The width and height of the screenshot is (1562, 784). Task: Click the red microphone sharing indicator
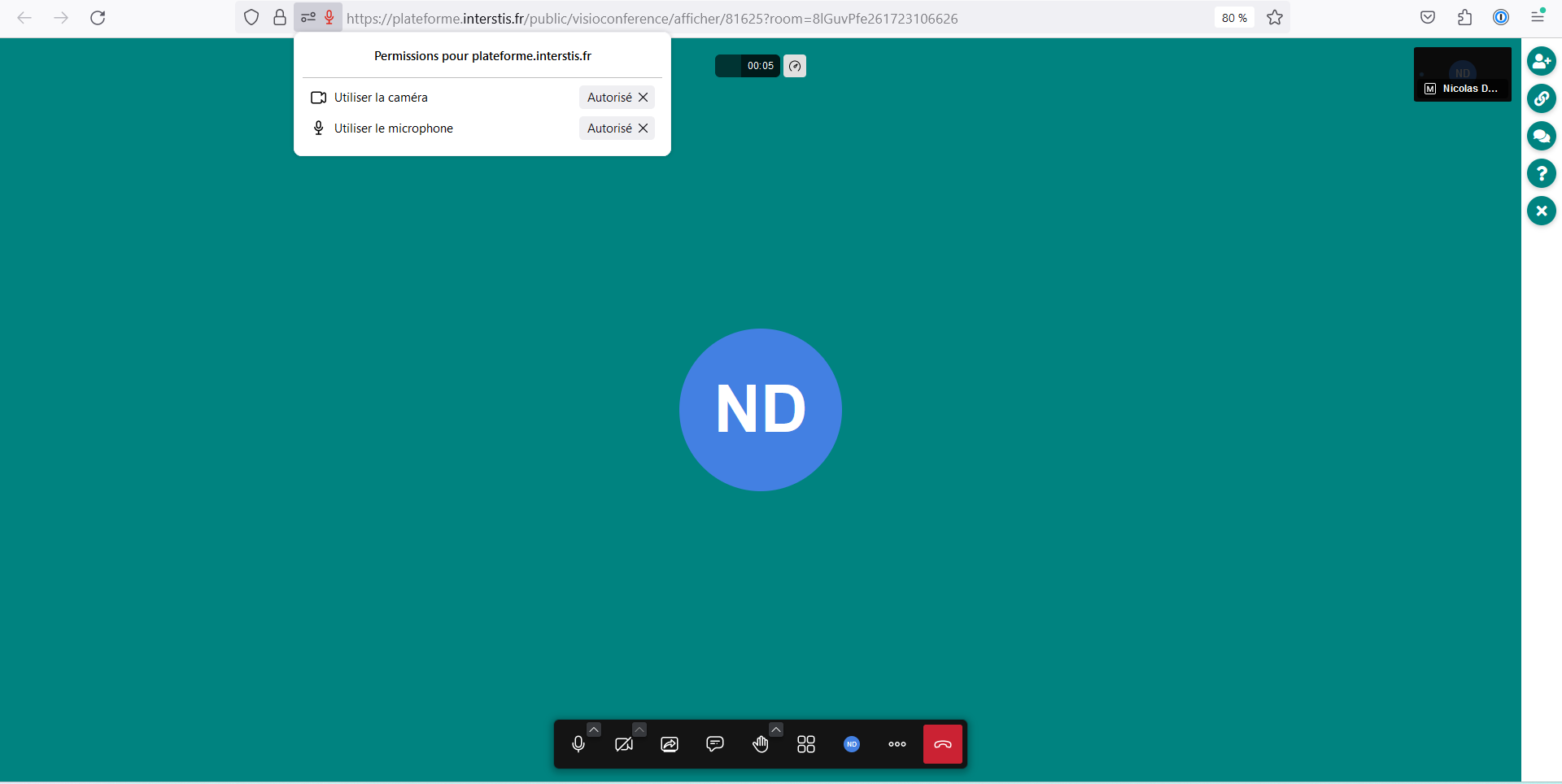[x=329, y=17]
